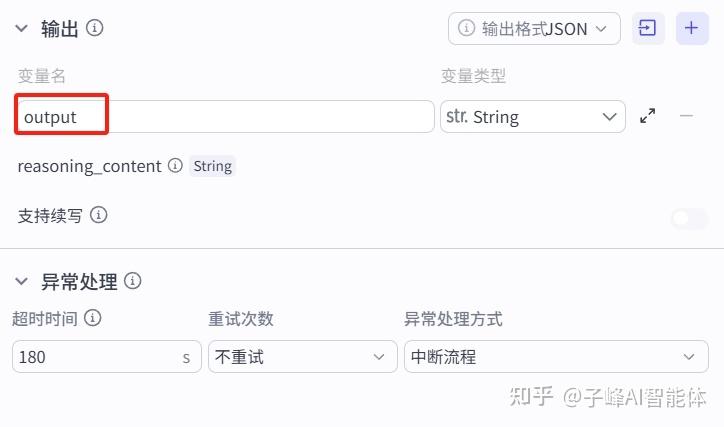Screen dimensions: 724x427
Task: Open the 输出格式JSON dropdown
Action: click(x=534, y=29)
